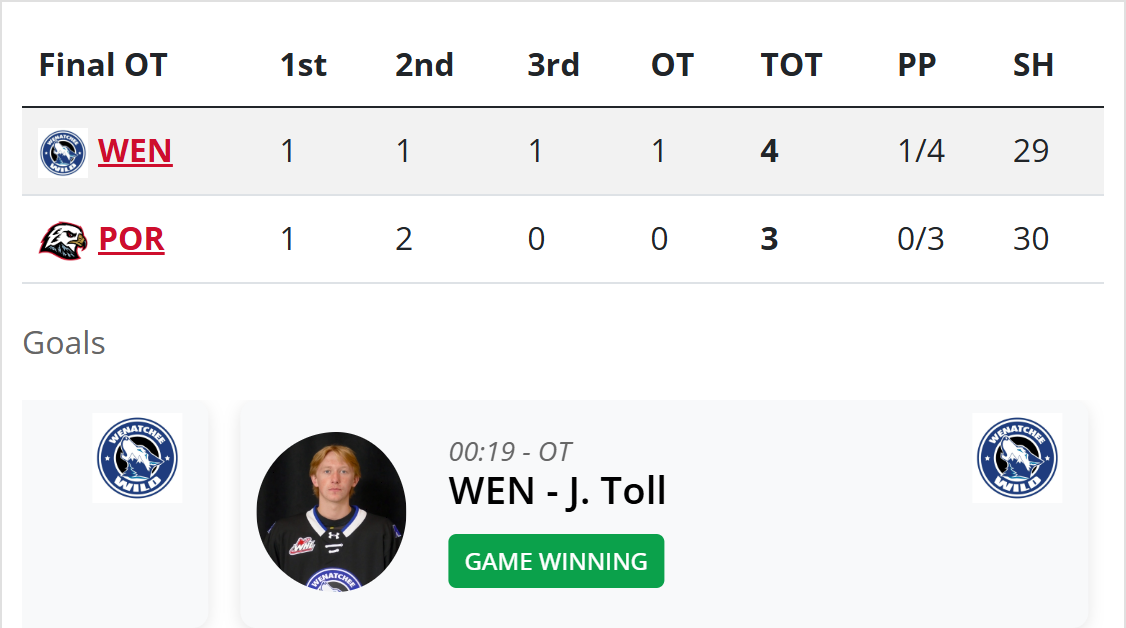Click the PP column header

pos(916,65)
